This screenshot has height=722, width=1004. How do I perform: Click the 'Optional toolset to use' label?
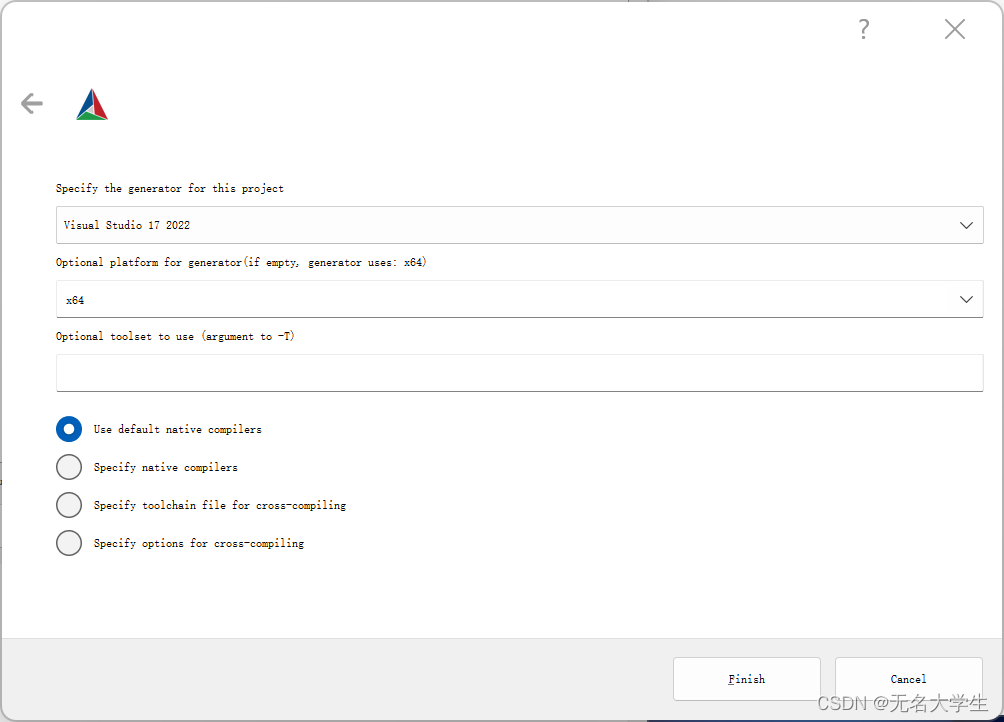coord(175,336)
